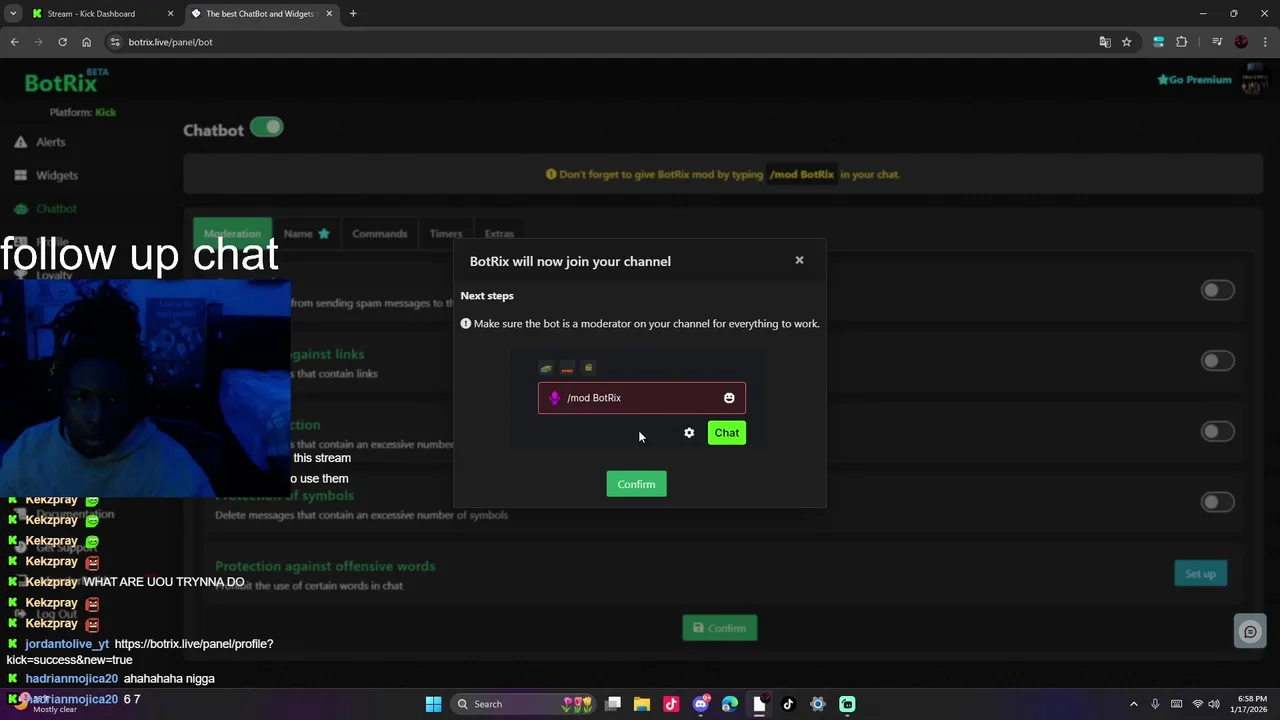Go to browser home page
The image size is (1280, 720).
tap(86, 42)
